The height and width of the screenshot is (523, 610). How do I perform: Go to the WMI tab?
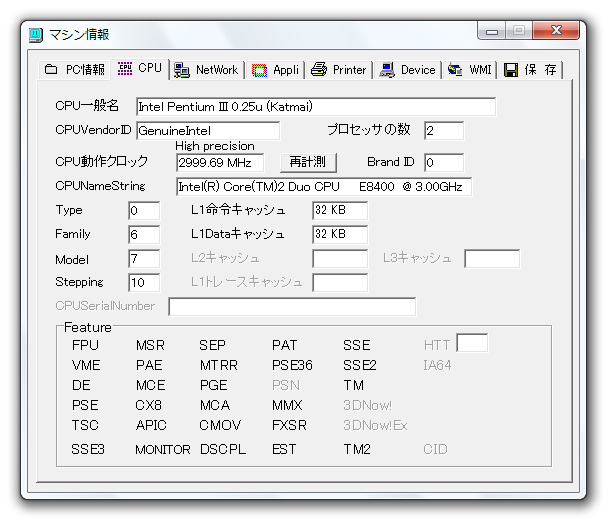click(470, 70)
